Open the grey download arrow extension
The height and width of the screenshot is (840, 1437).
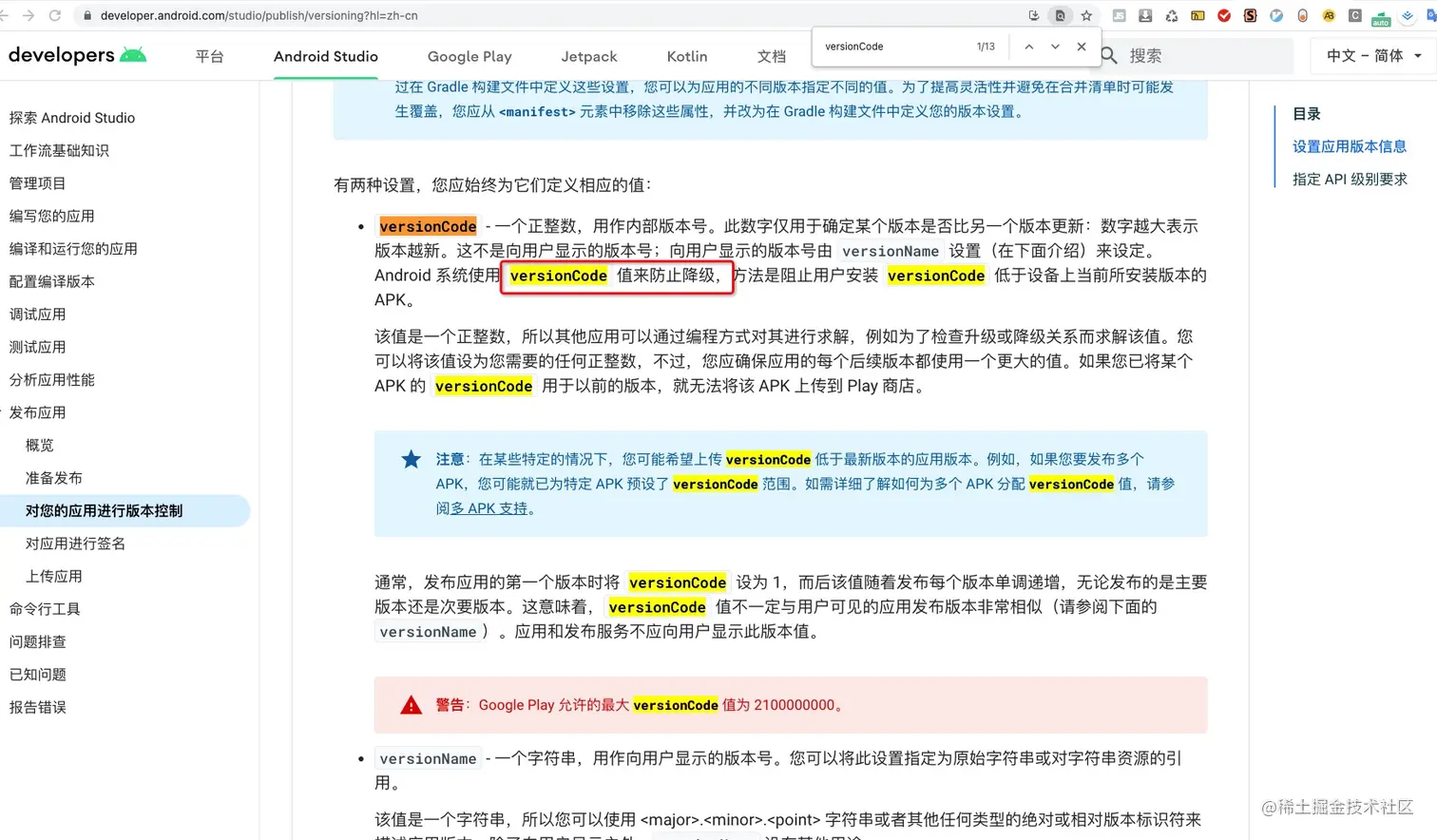click(x=1145, y=15)
